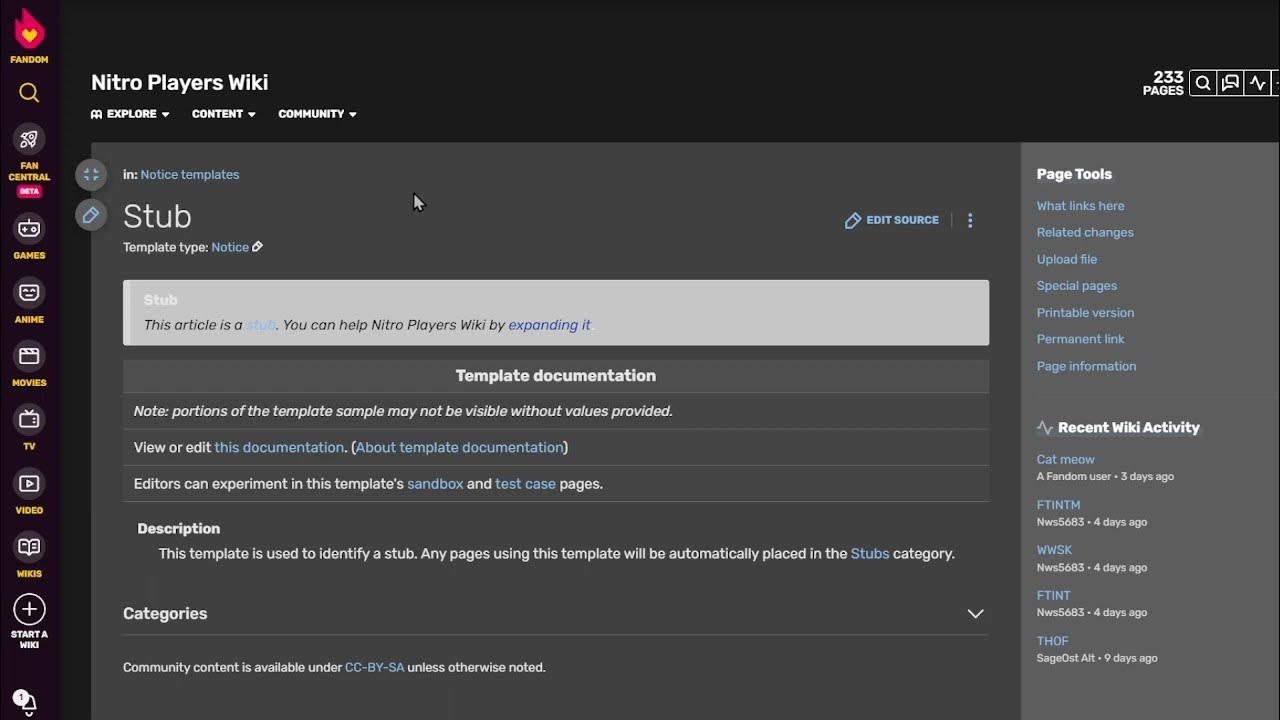Open the TV section icon
This screenshot has height=720, width=1280.
click(29, 420)
